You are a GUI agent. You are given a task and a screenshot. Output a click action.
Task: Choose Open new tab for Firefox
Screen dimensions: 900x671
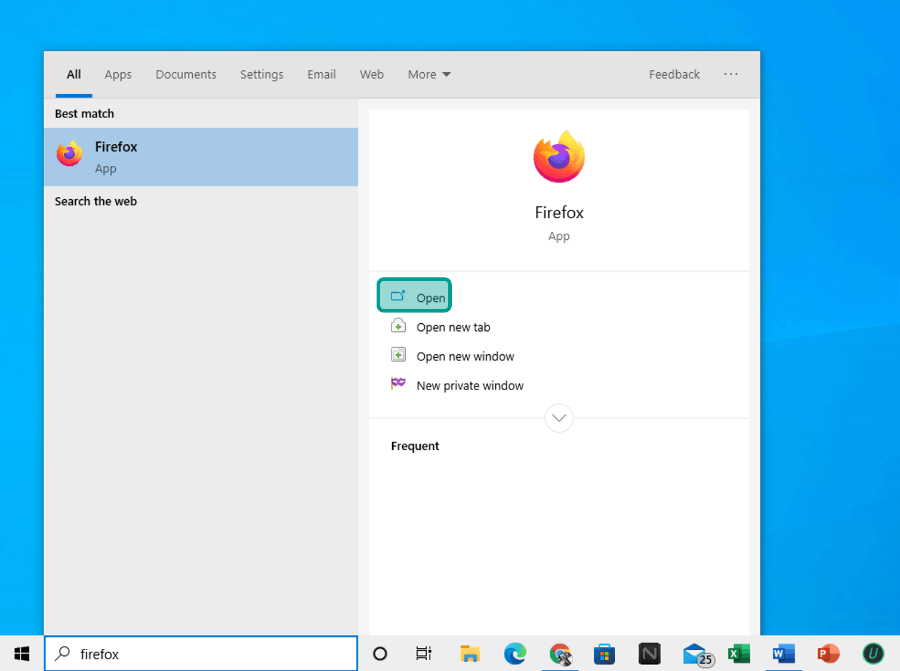(x=453, y=327)
